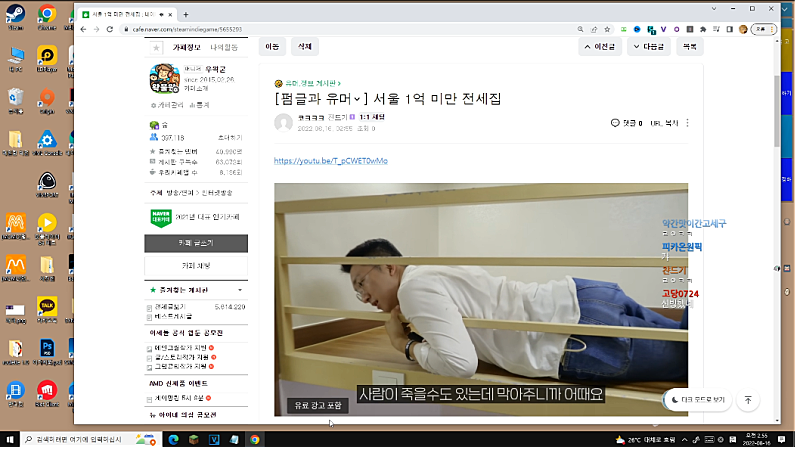Image resolution: width=800 pixels, height=450 pixels.
Task: Go forward in Chrome
Action: click(96, 30)
